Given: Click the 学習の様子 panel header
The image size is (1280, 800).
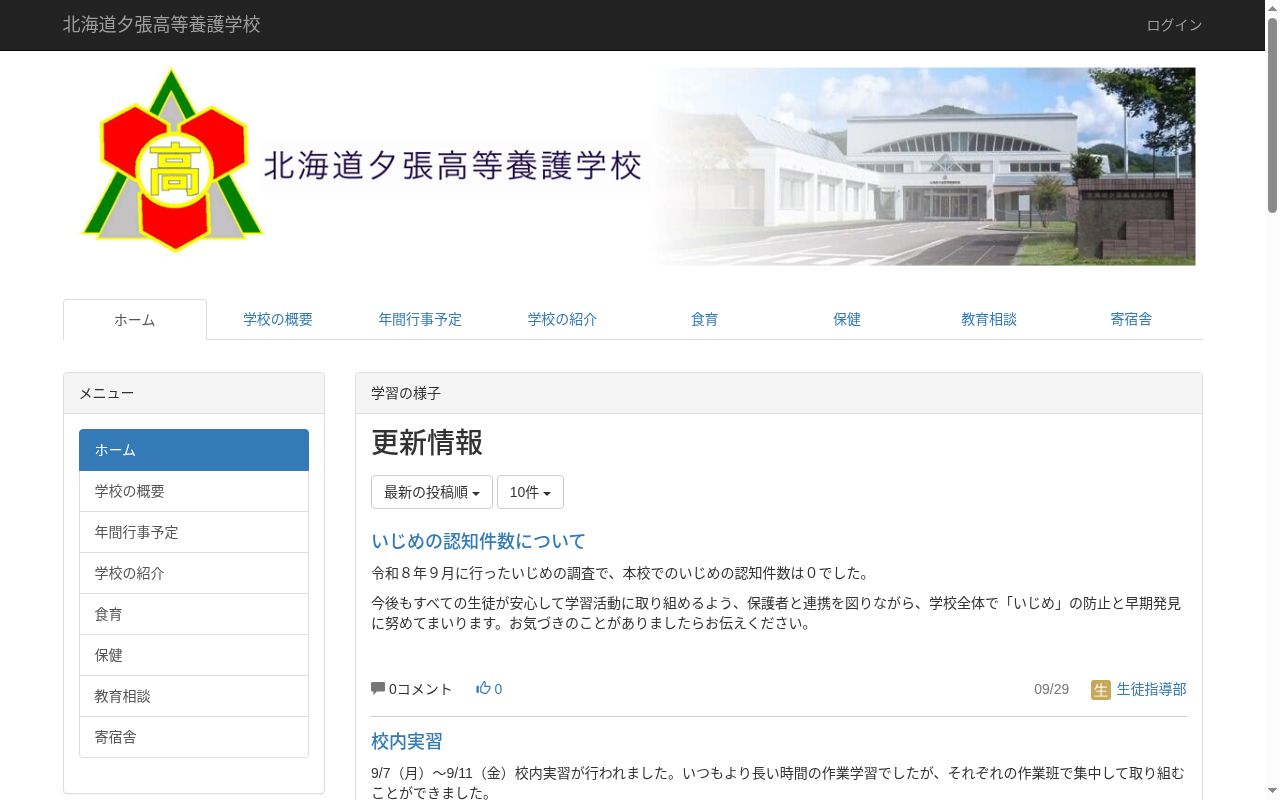Looking at the screenshot, I should (779, 393).
